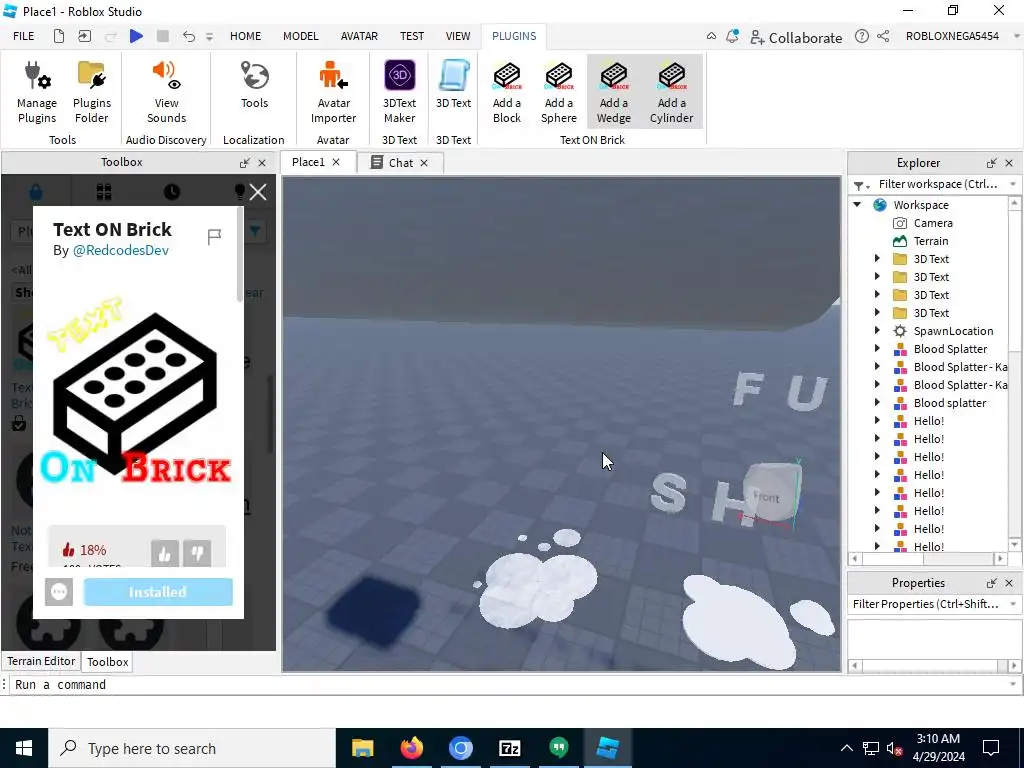
Task: Open Manage Plugins
Action: click(x=37, y=92)
